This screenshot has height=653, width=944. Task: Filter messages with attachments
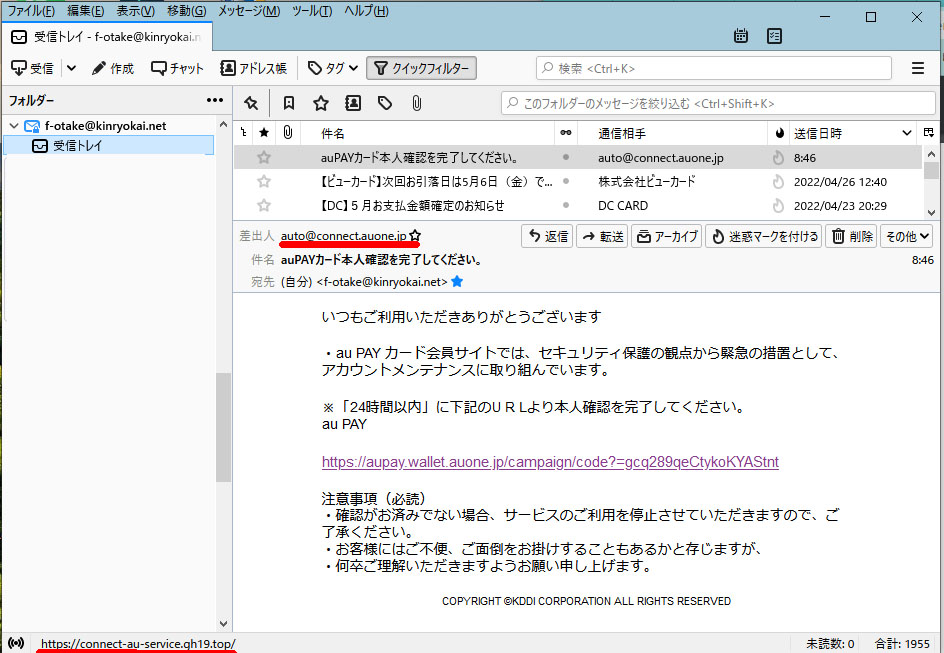tap(416, 103)
